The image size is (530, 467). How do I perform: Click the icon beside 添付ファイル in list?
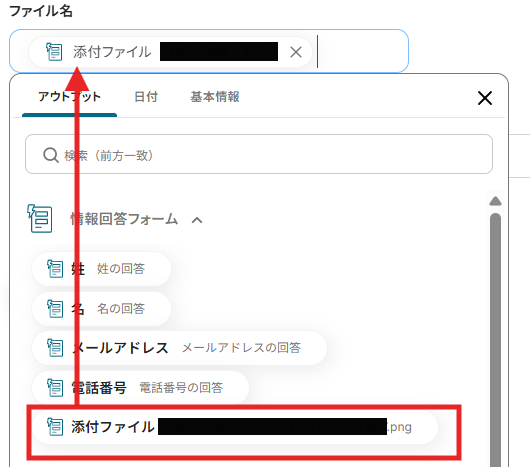(55, 427)
